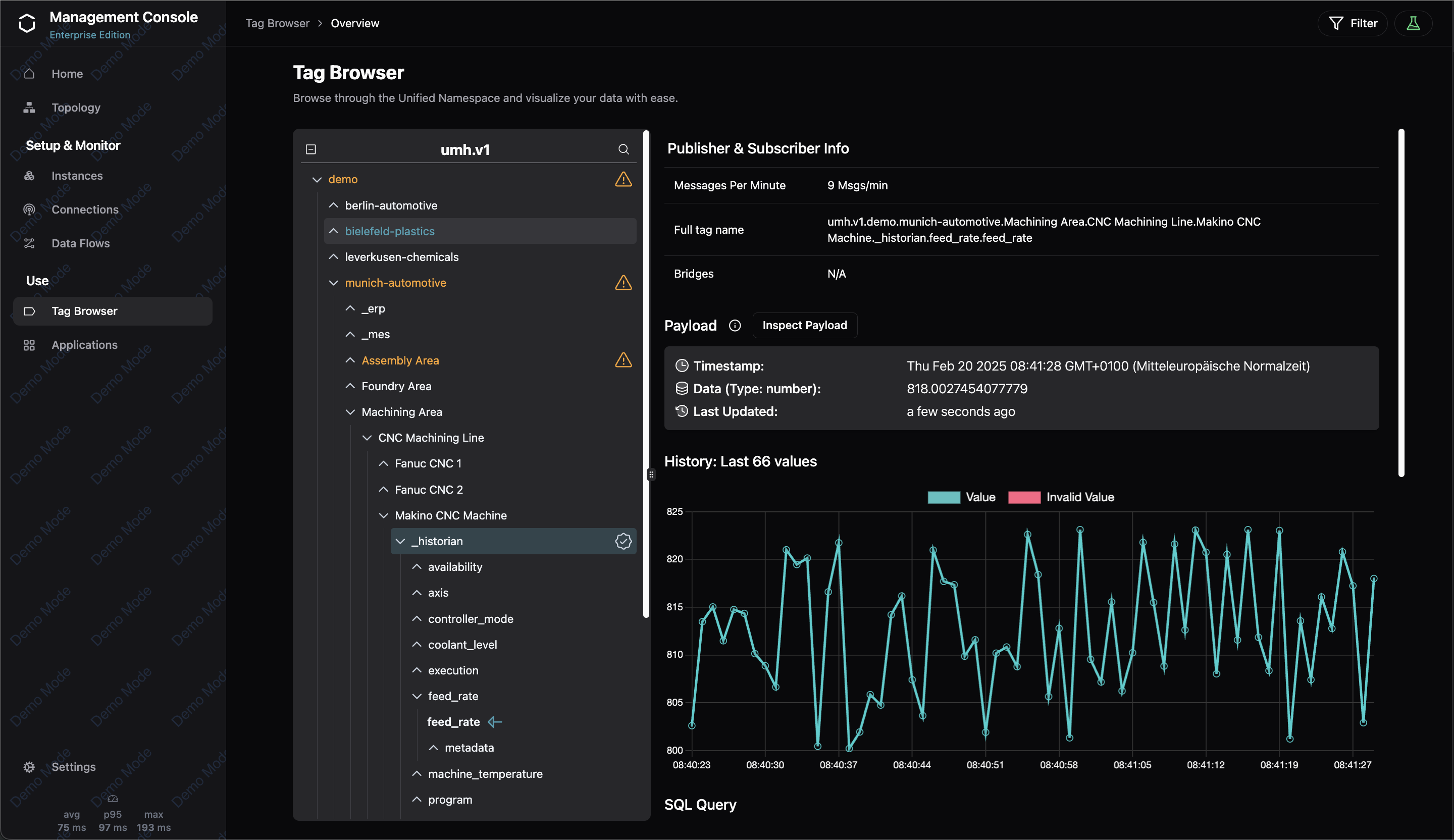Expand the berlin-automotive tree node
Image resolution: width=1454 pixels, height=840 pixels.
334,205
